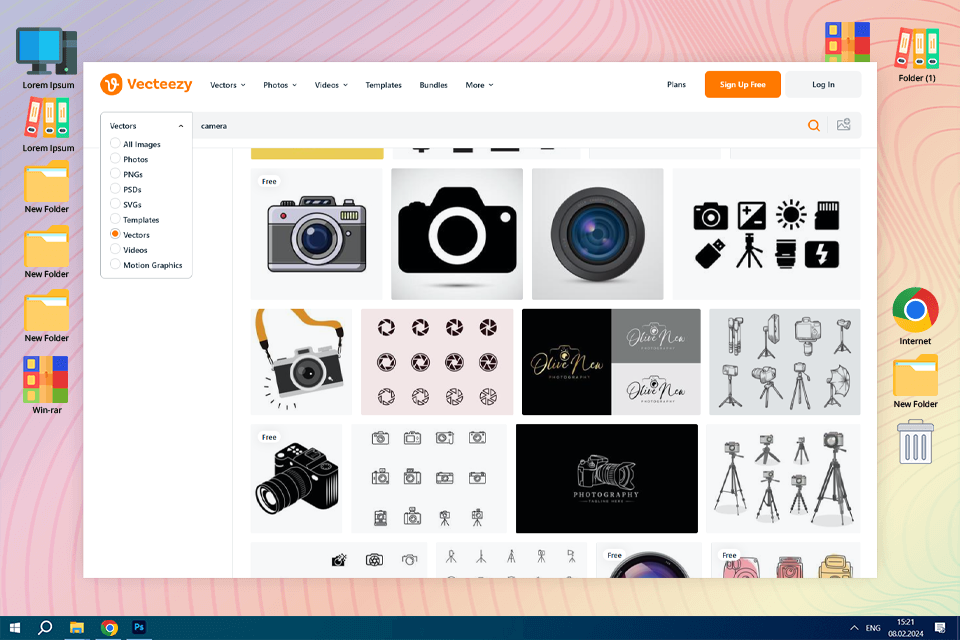
Task: Open the Recycle Bin desktop icon
Action: [x=915, y=442]
